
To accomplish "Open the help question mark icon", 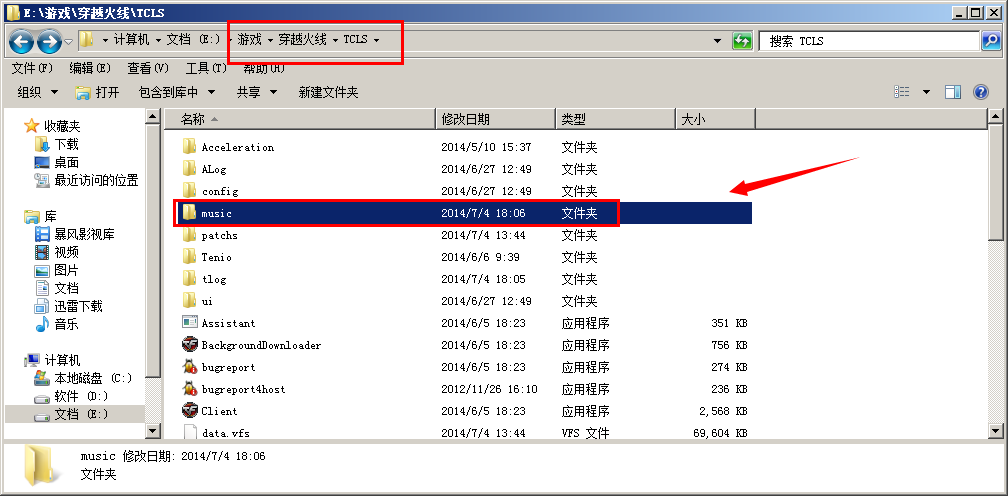I will [x=981, y=92].
